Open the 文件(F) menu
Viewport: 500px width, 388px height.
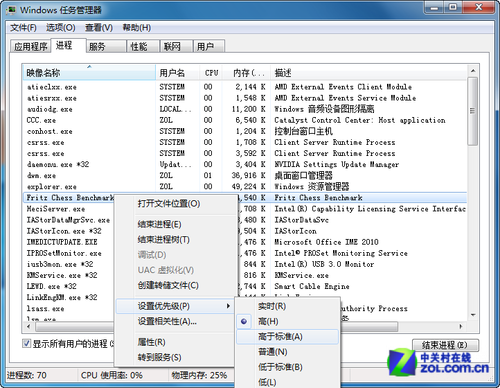[23, 28]
